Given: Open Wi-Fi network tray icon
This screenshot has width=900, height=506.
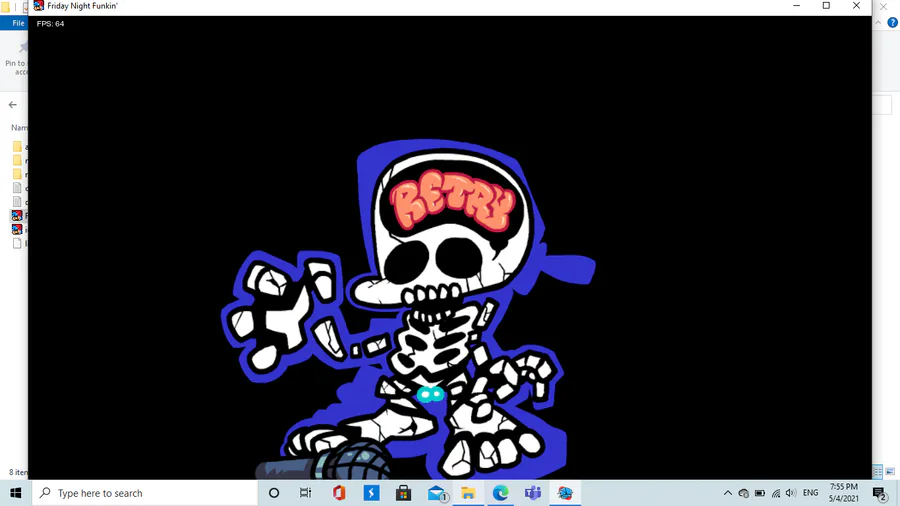Looking at the screenshot, I should click(775, 493).
